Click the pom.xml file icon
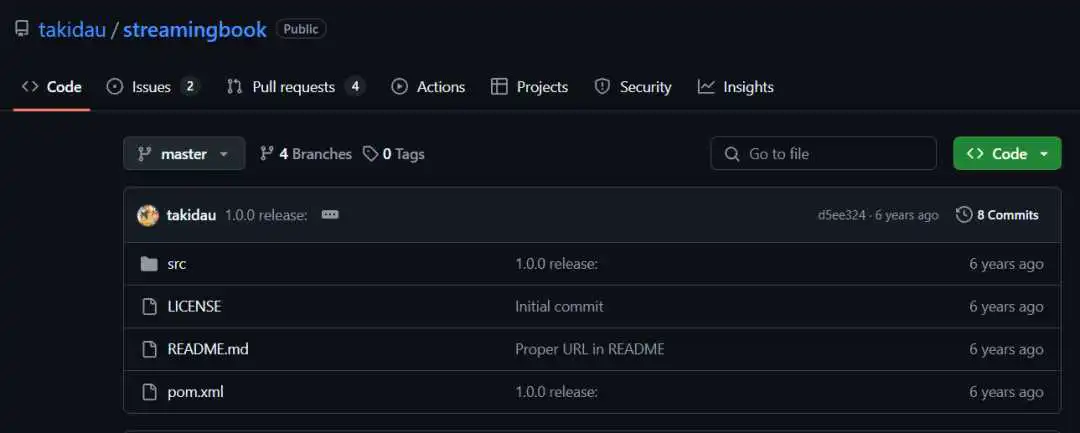 [x=149, y=392]
